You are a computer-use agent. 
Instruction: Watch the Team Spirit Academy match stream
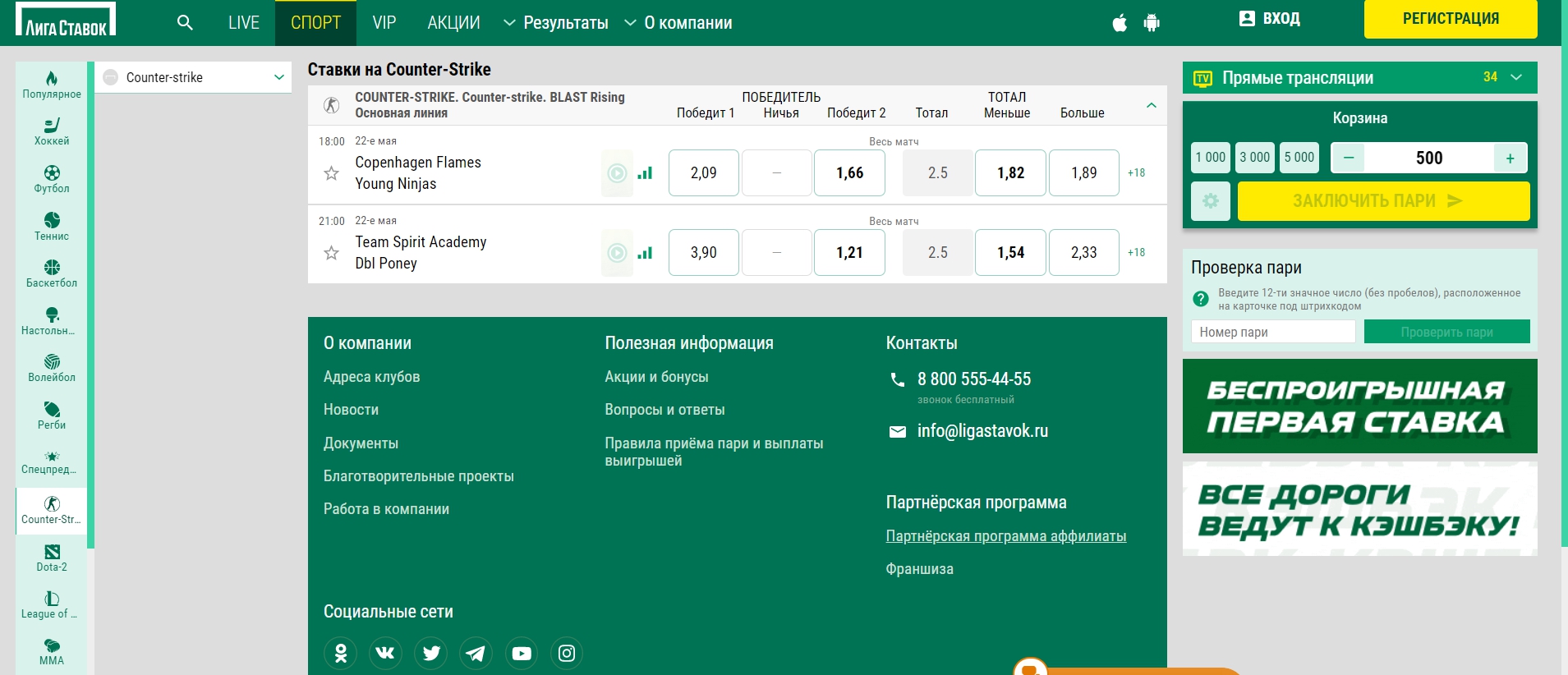(617, 253)
